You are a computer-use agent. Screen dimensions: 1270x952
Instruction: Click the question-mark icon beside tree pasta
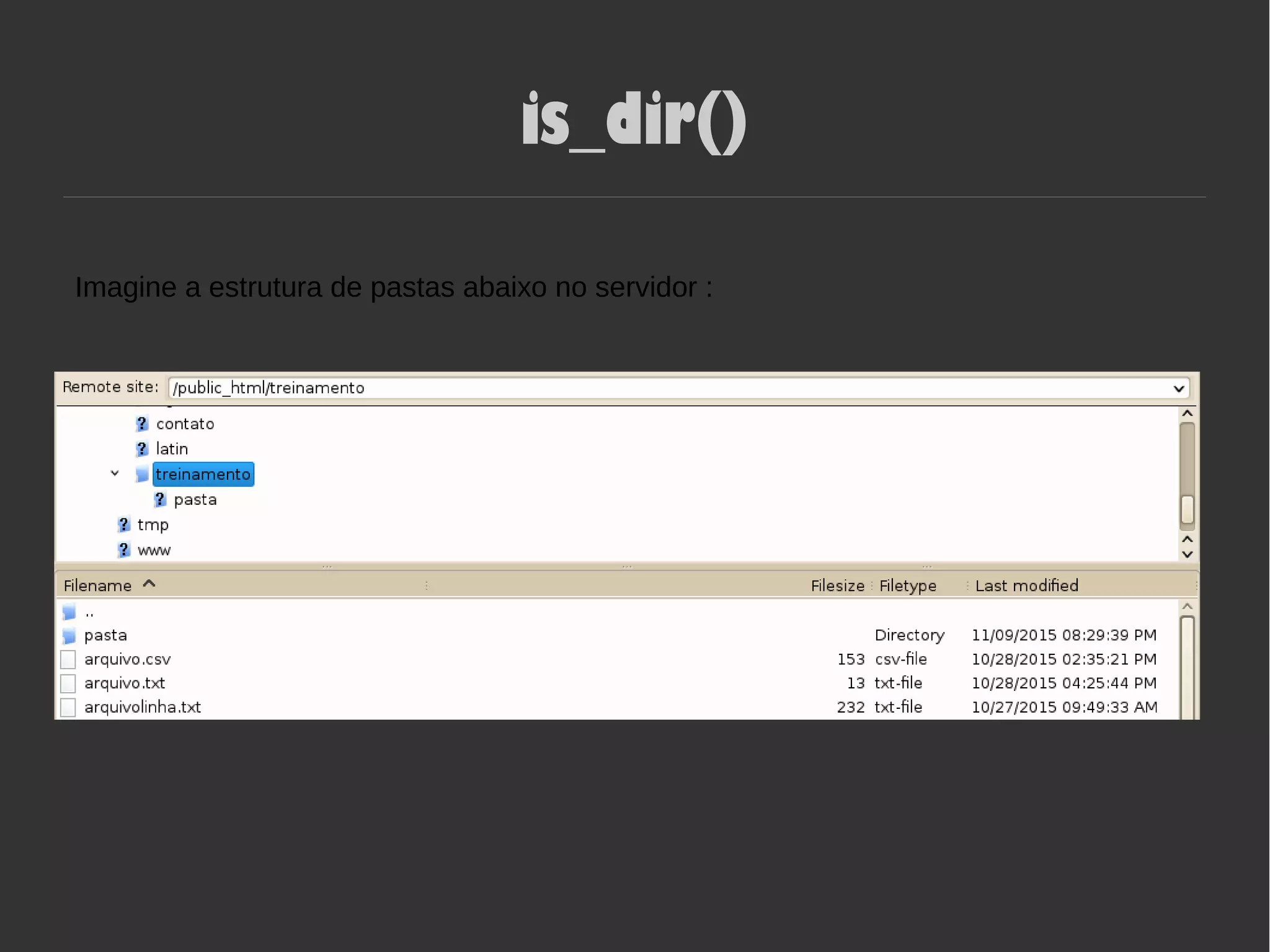pos(160,499)
